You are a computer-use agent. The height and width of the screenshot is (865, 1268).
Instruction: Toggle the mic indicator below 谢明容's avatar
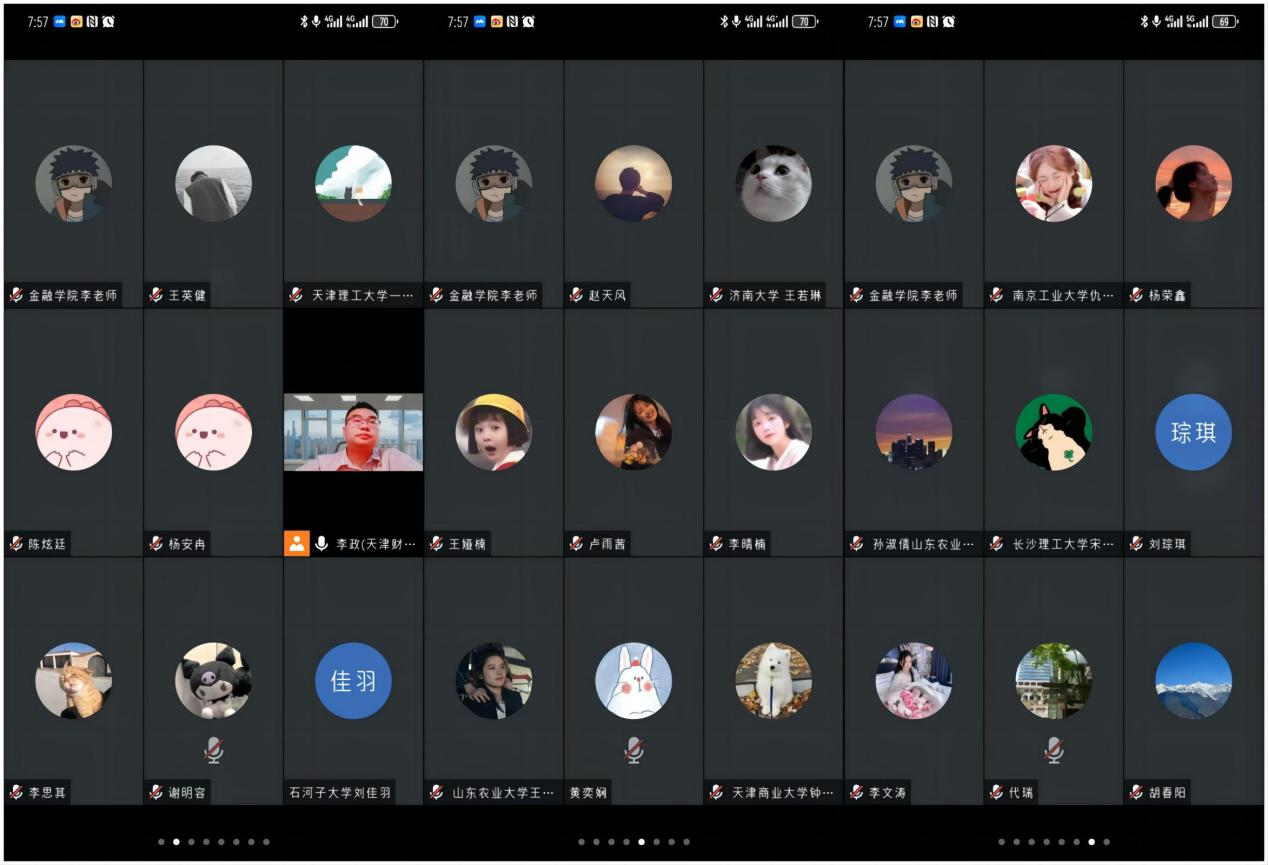tap(213, 750)
